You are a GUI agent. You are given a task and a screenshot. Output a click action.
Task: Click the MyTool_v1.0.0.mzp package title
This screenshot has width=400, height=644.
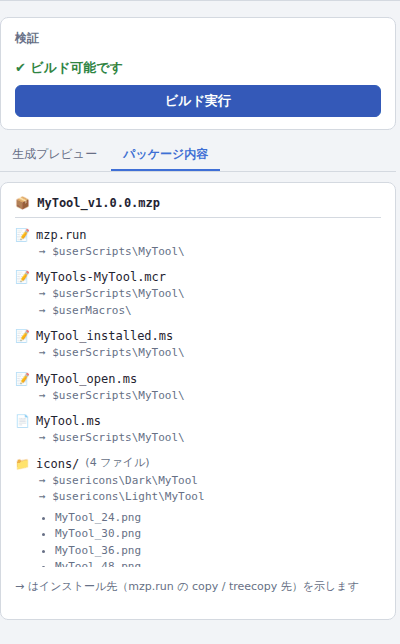point(99,203)
